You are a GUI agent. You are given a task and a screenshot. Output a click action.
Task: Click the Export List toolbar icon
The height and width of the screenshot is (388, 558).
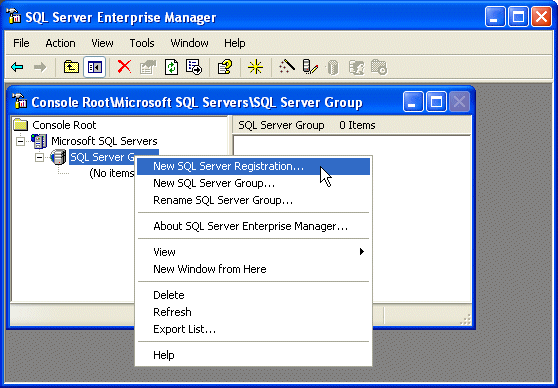[x=194, y=67]
